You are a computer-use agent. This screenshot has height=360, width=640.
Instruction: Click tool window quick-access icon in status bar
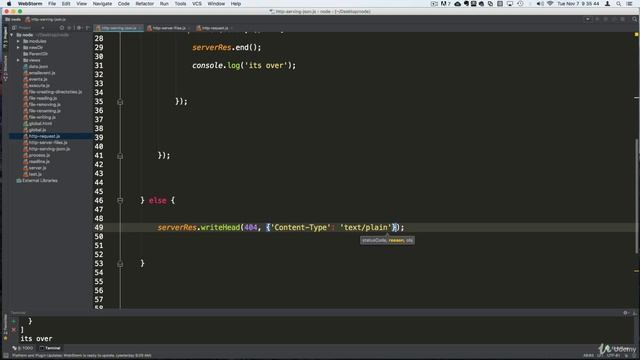click(6, 356)
